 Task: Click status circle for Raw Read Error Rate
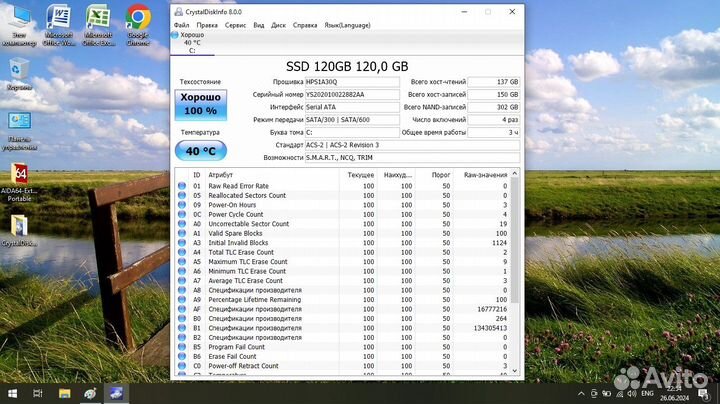coord(182,186)
